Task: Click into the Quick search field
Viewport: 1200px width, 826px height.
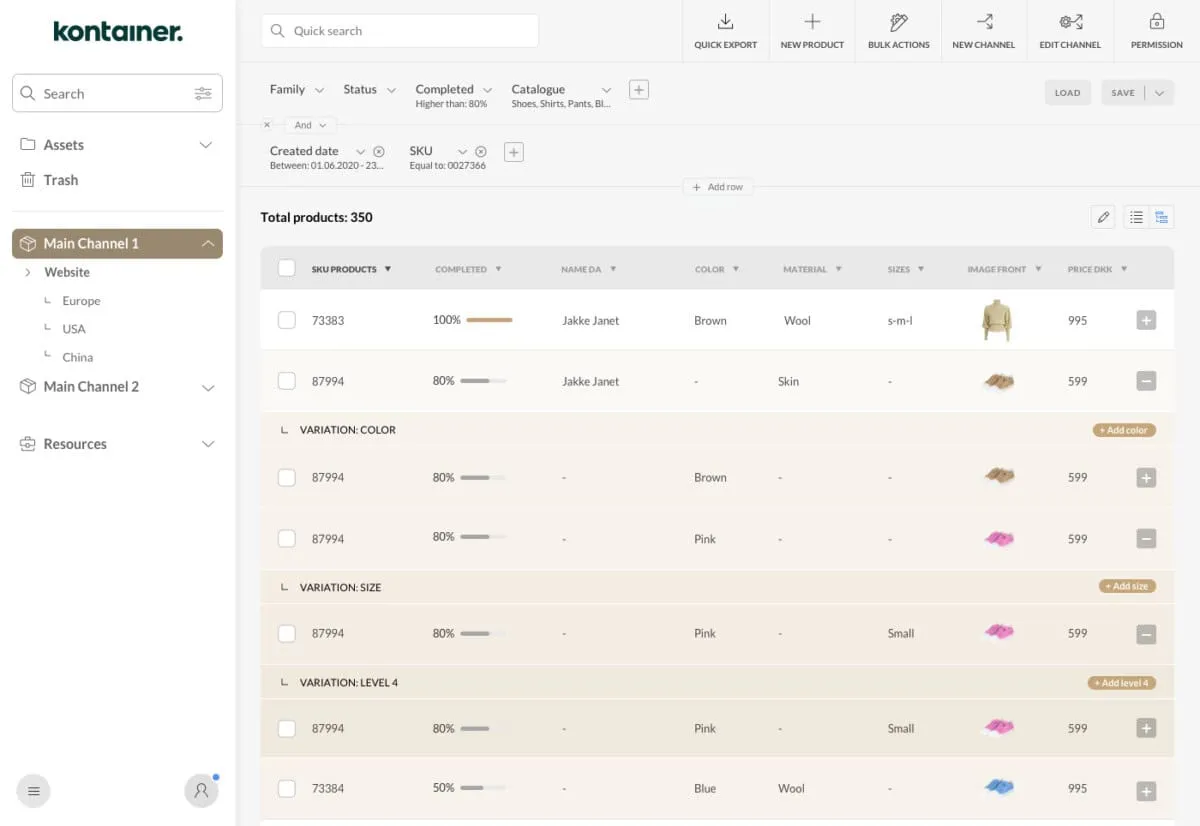Action: click(x=400, y=31)
